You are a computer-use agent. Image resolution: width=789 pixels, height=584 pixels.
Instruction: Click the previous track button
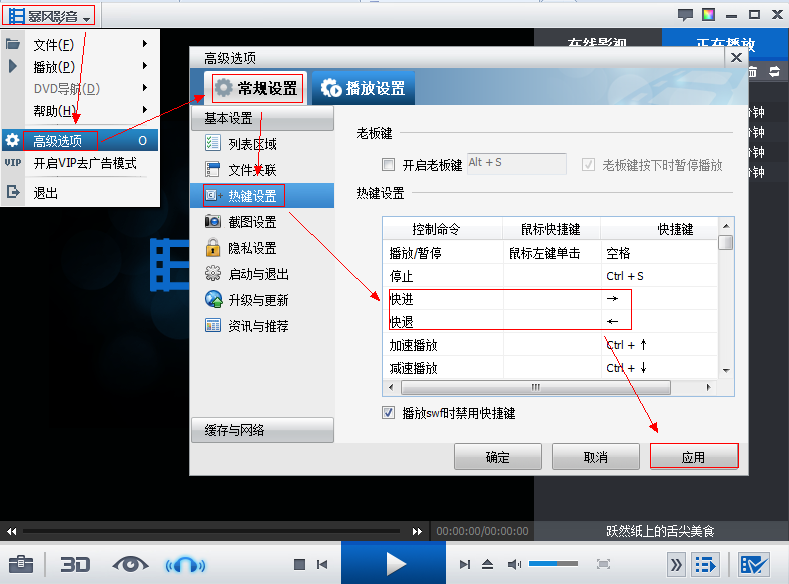(x=322, y=564)
